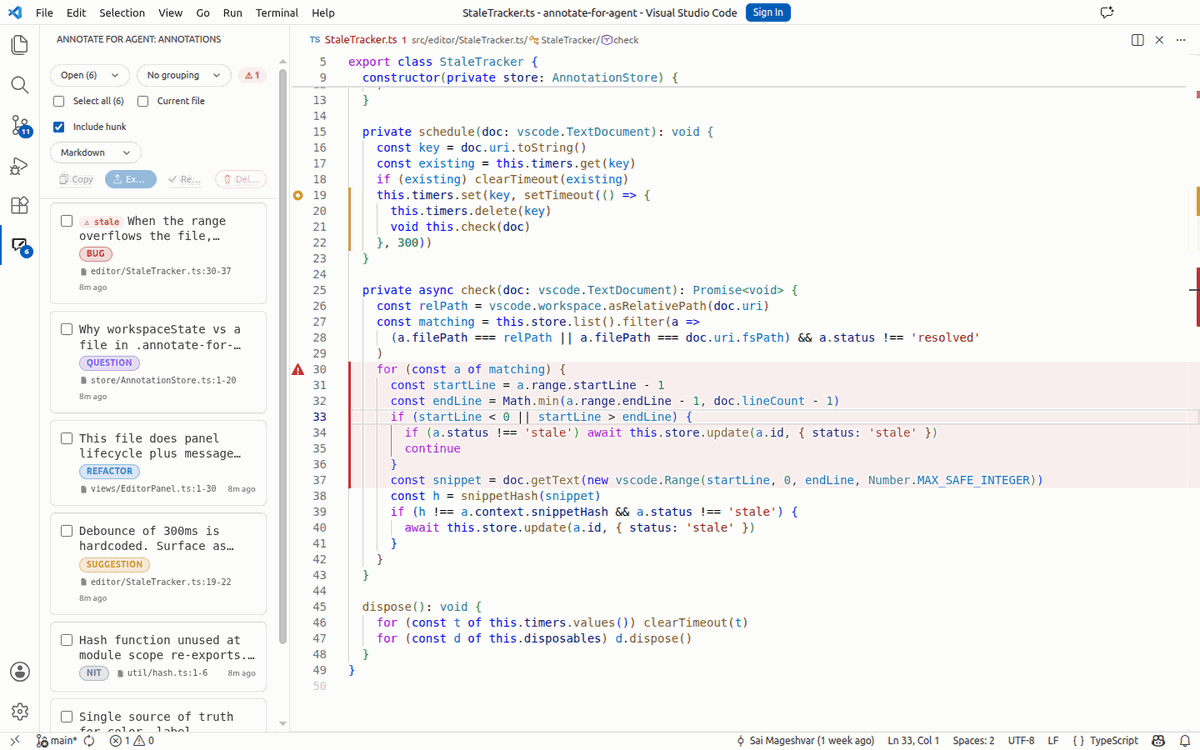The width and height of the screenshot is (1200, 750).
Task: Open the Selection menu
Action: coord(122,13)
